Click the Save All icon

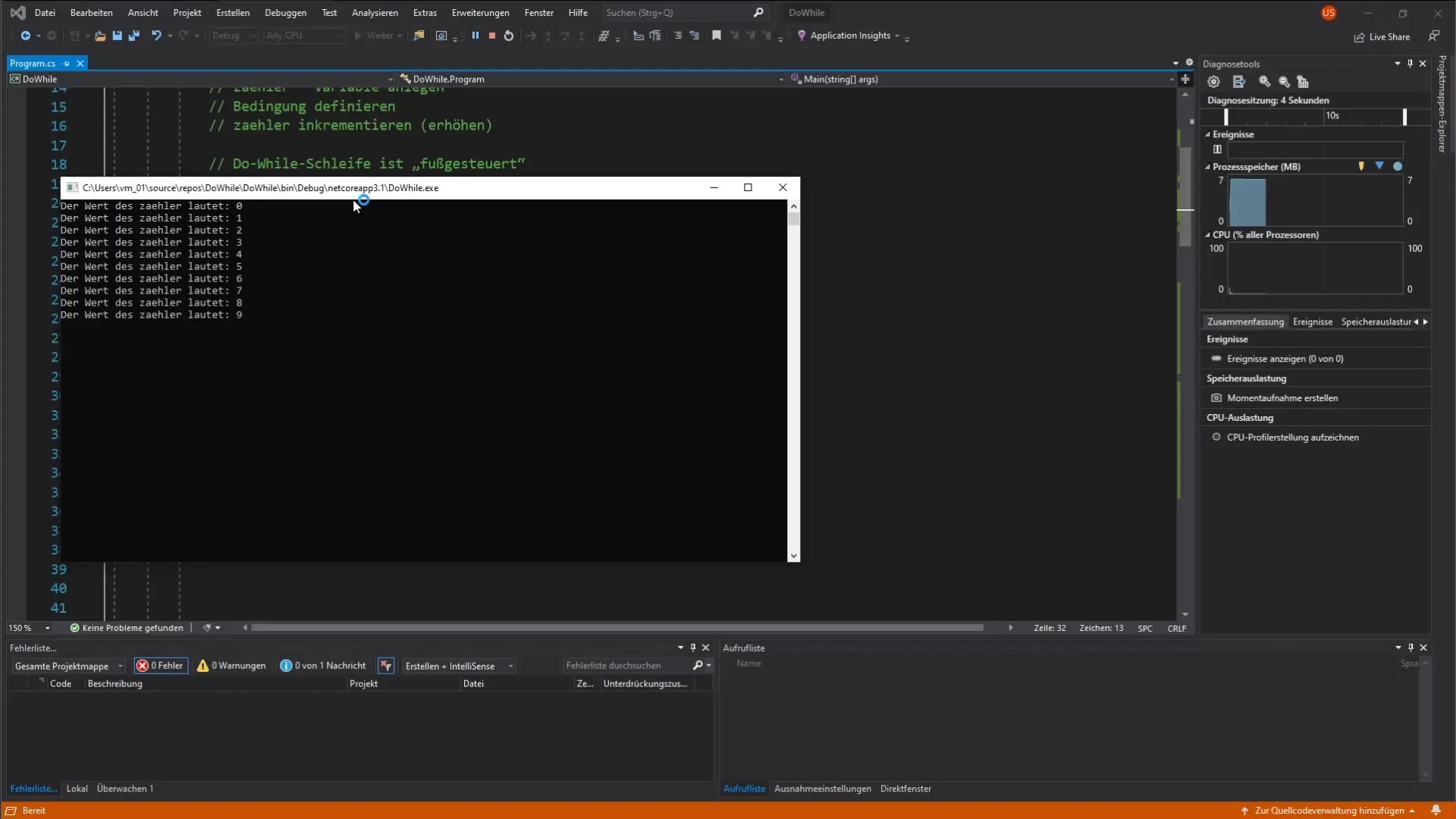[134, 36]
